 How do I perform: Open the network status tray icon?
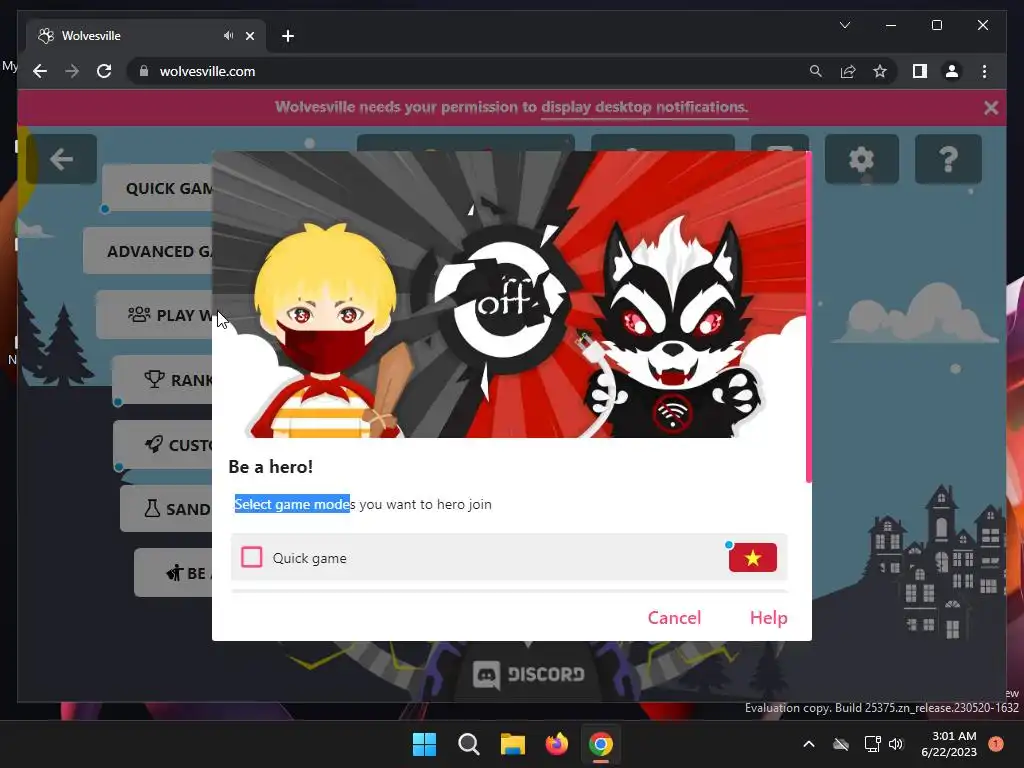872,744
